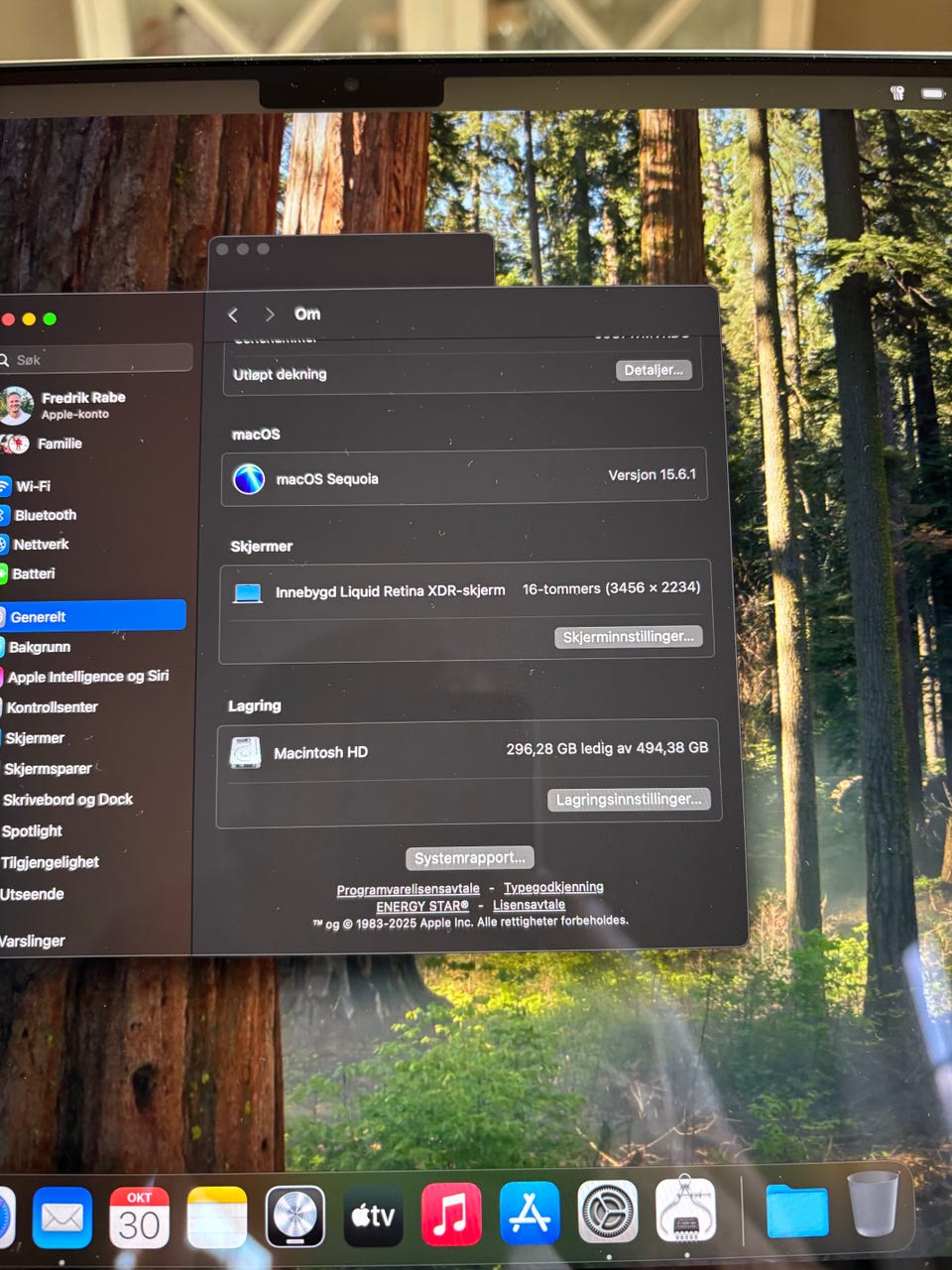Click the built-in display laptop icon
The width and height of the screenshot is (952, 1270).
pyautogui.click(x=247, y=593)
